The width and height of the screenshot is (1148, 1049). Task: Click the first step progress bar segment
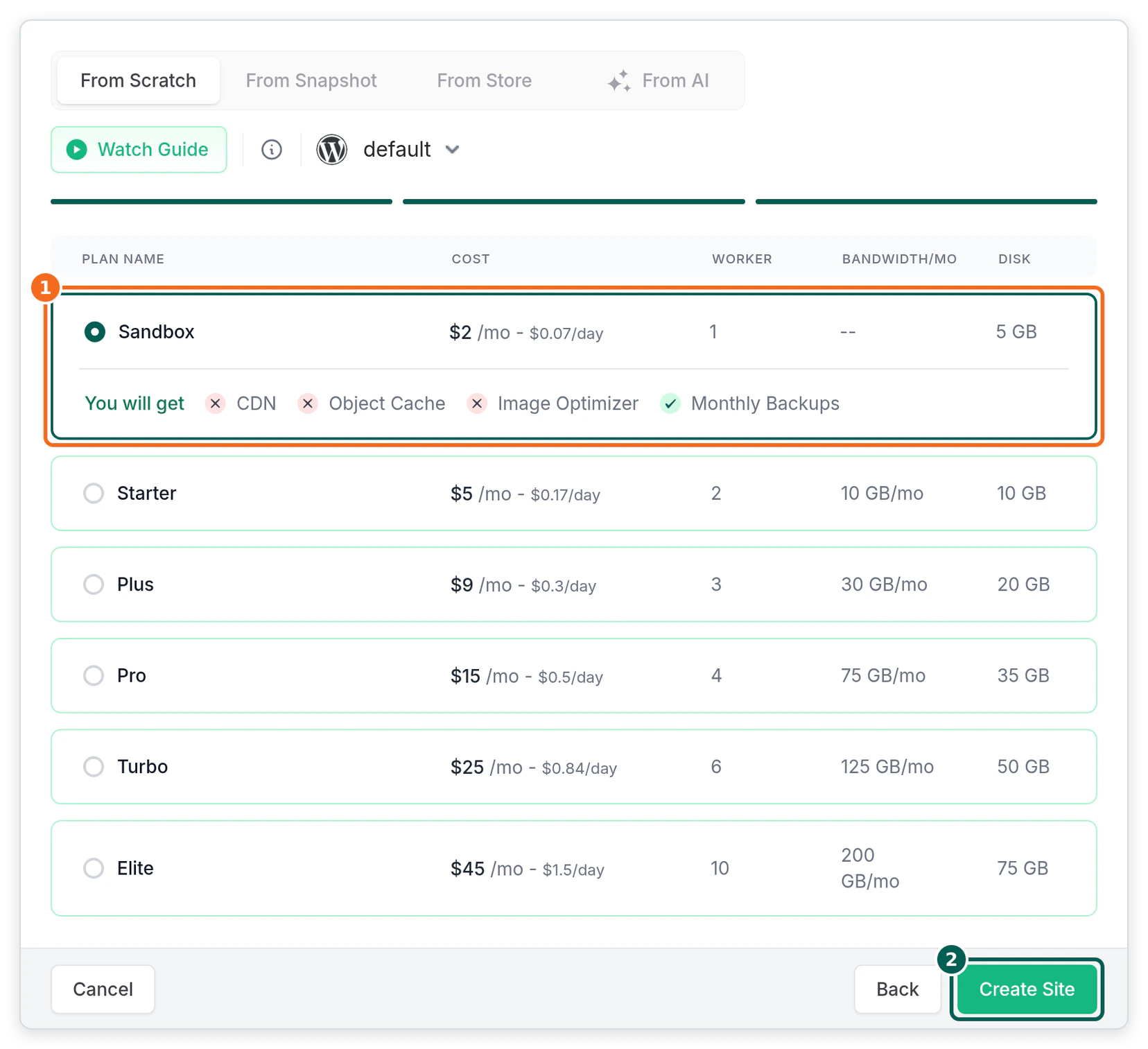pos(222,202)
